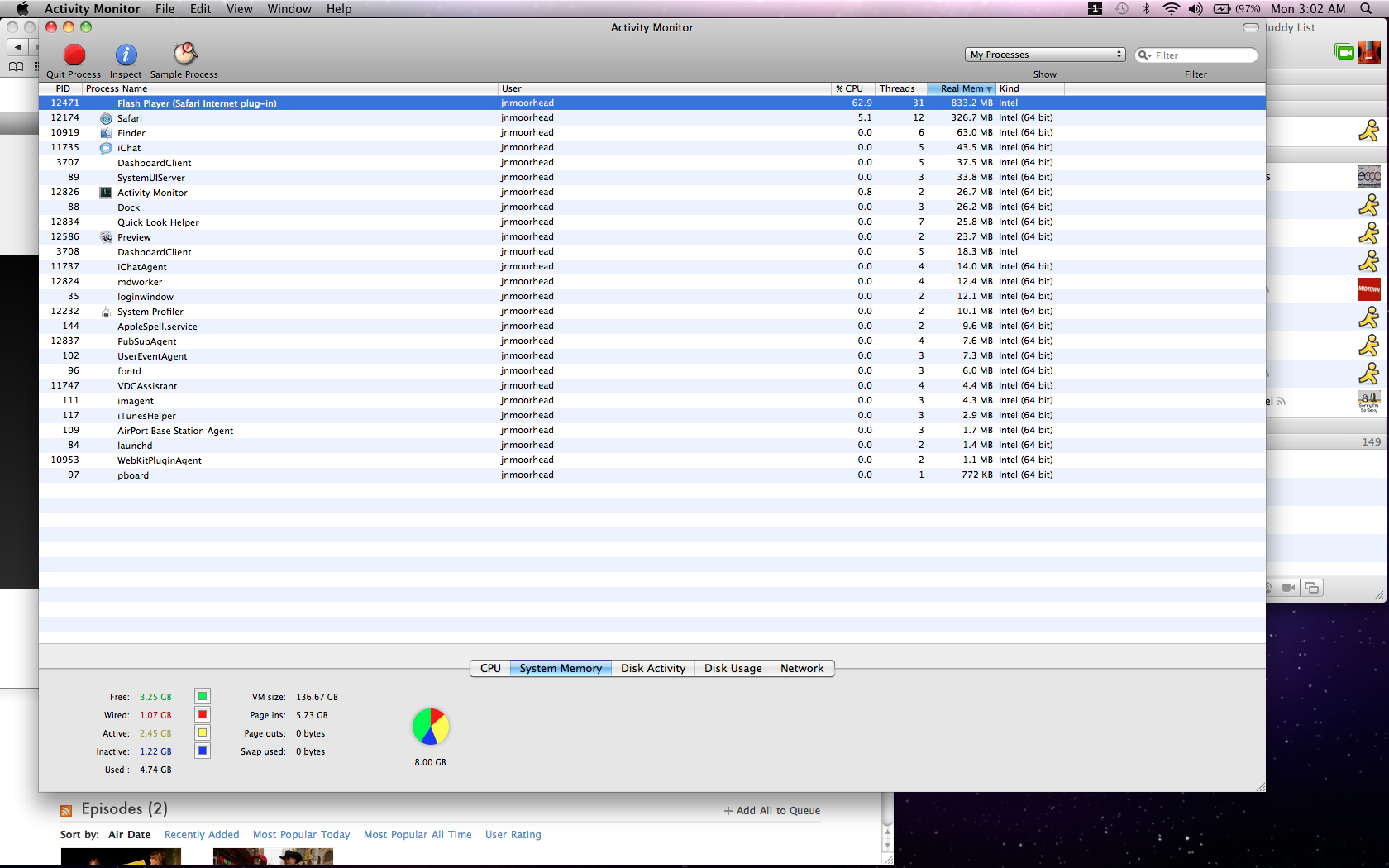This screenshot has width=1389, height=868.
Task: Open the Apple menu
Action: point(22,9)
